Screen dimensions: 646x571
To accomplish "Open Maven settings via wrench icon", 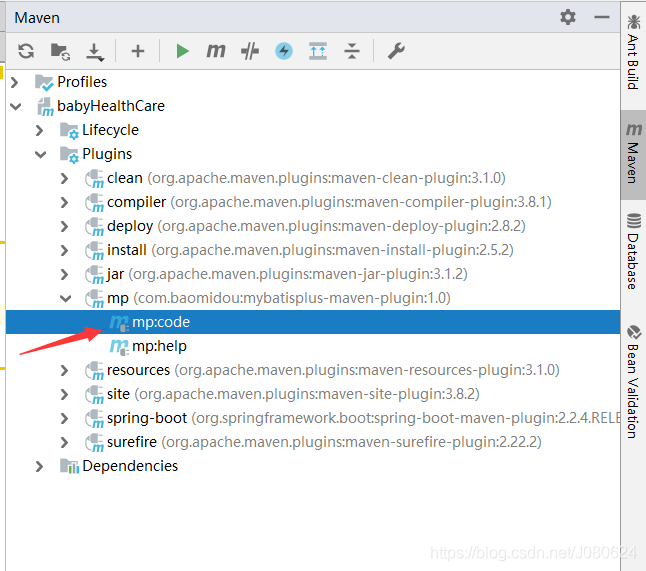I will [396, 51].
